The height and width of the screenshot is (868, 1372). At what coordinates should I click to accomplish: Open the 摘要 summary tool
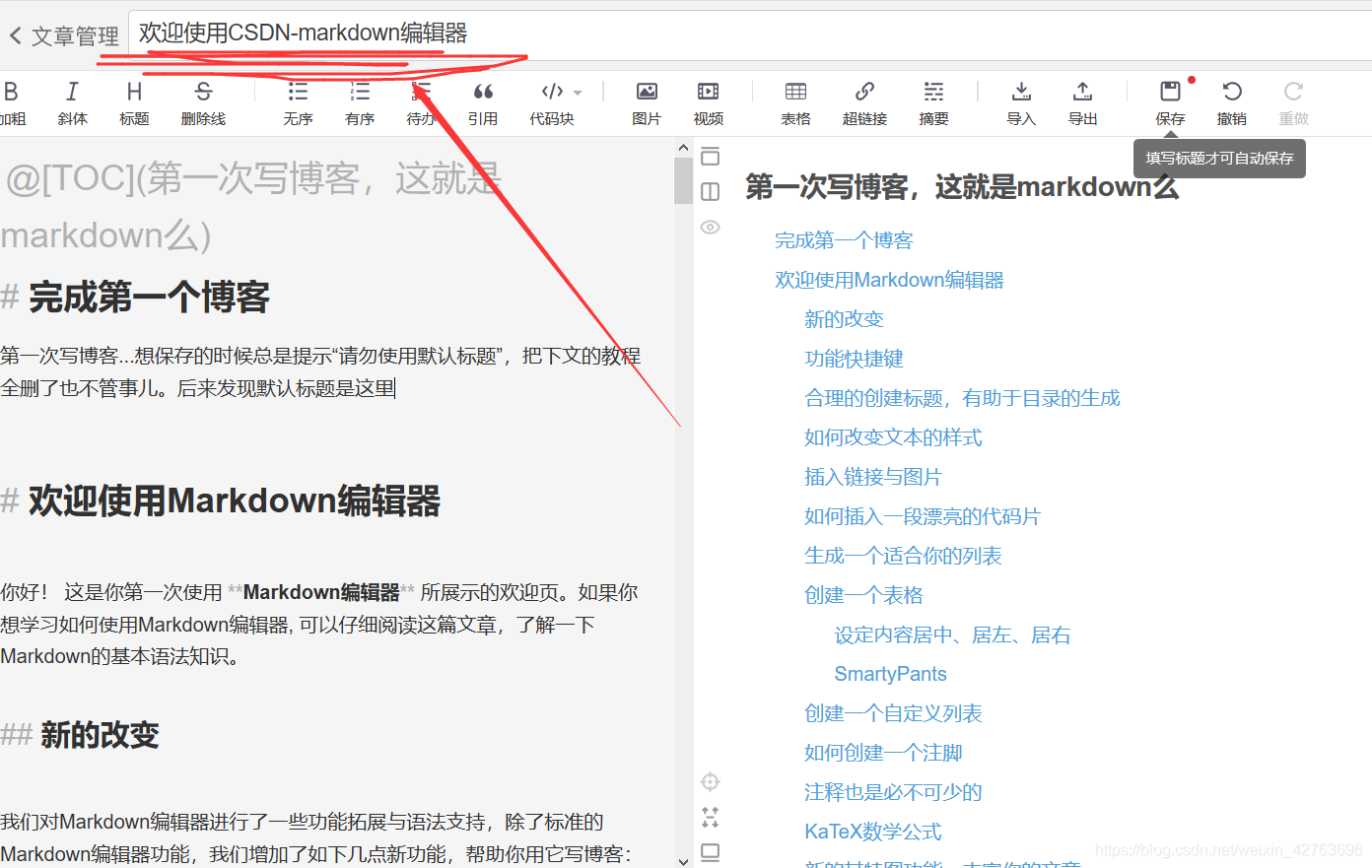[x=933, y=102]
